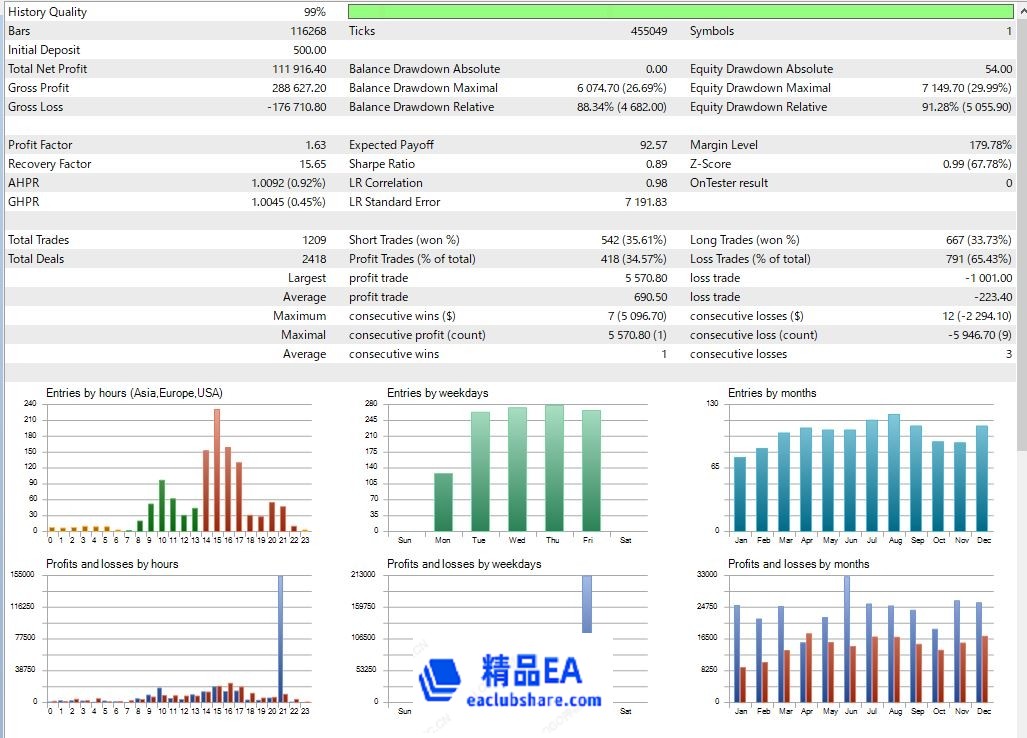The width and height of the screenshot is (1027, 738).
Task: Click the "Entries by months" chart title
Action: tap(772, 393)
